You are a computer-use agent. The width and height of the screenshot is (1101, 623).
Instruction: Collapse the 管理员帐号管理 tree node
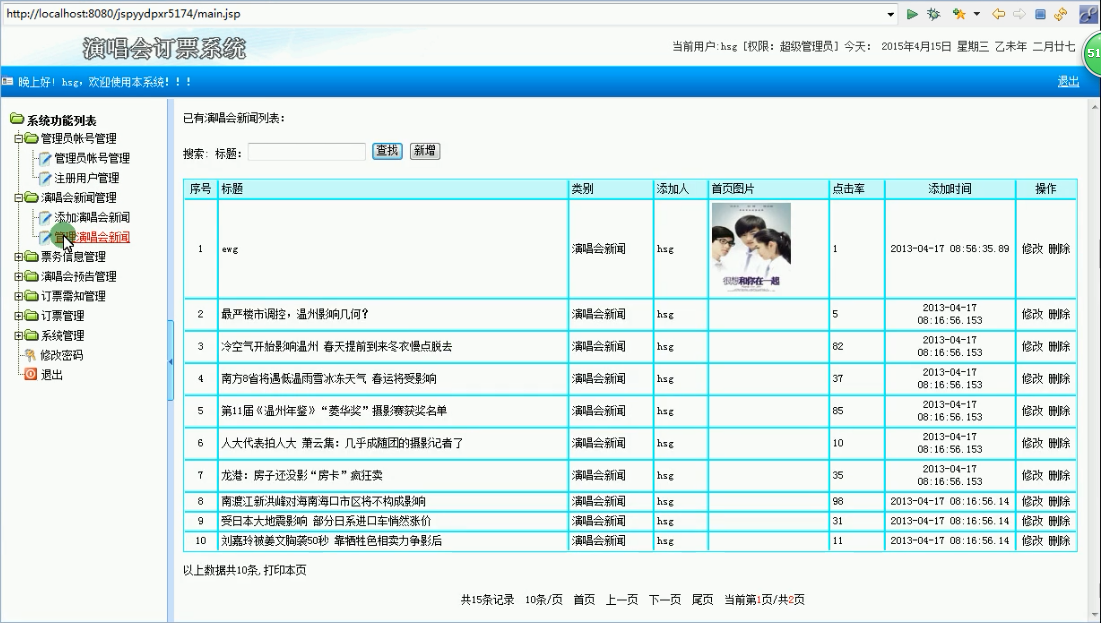(x=18, y=139)
